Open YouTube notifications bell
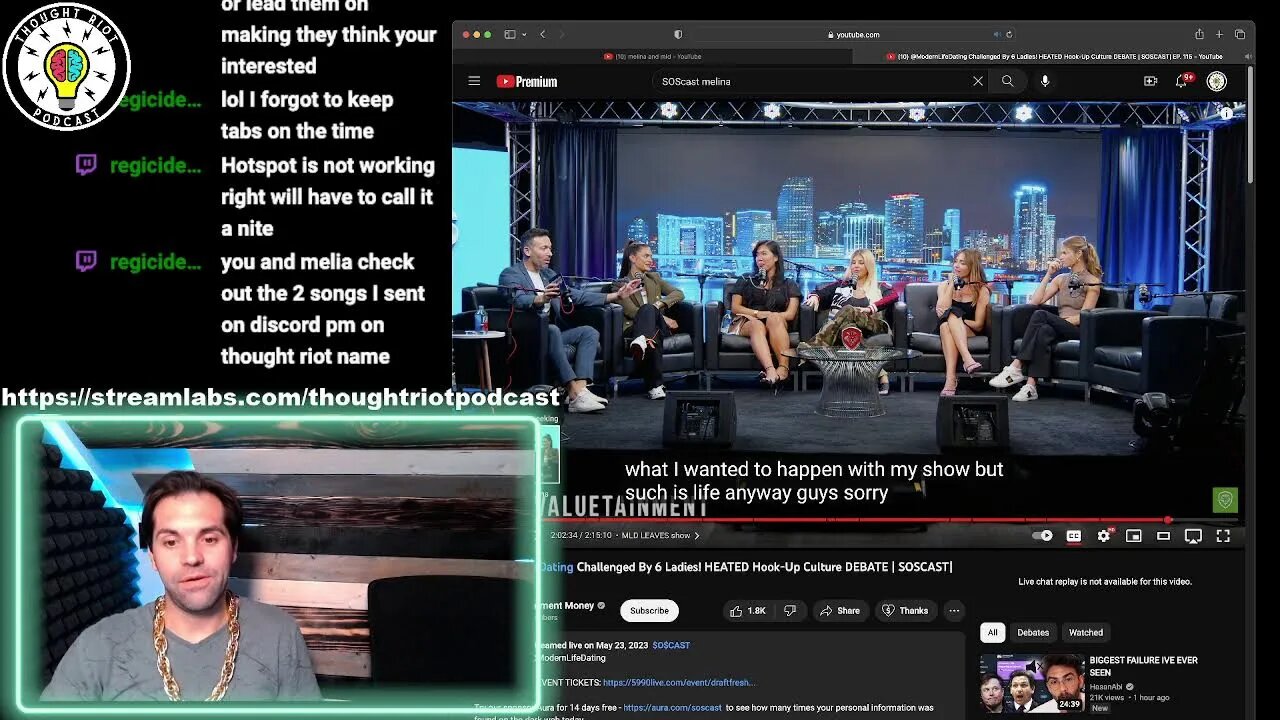The width and height of the screenshot is (1280, 720). point(1182,81)
